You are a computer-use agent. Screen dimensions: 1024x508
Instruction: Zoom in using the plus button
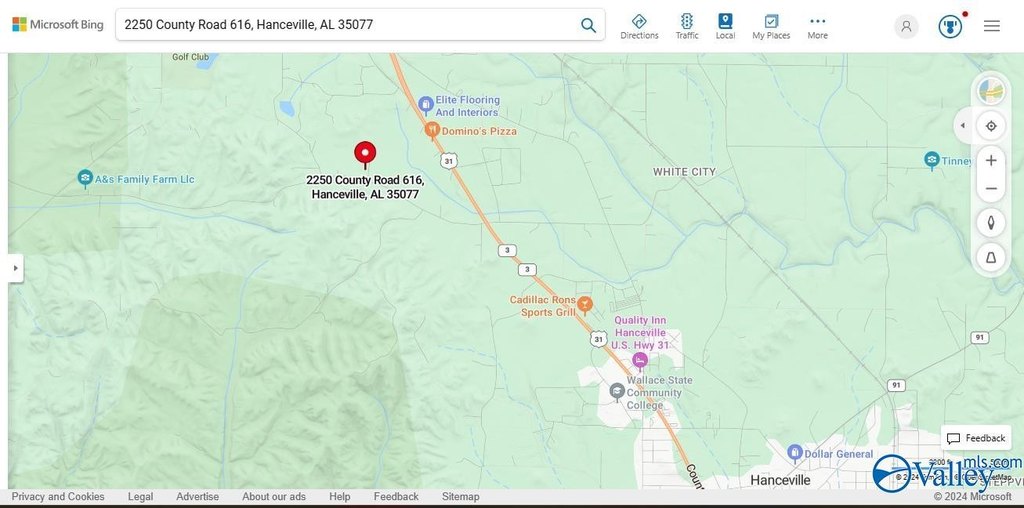click(990, 160)
